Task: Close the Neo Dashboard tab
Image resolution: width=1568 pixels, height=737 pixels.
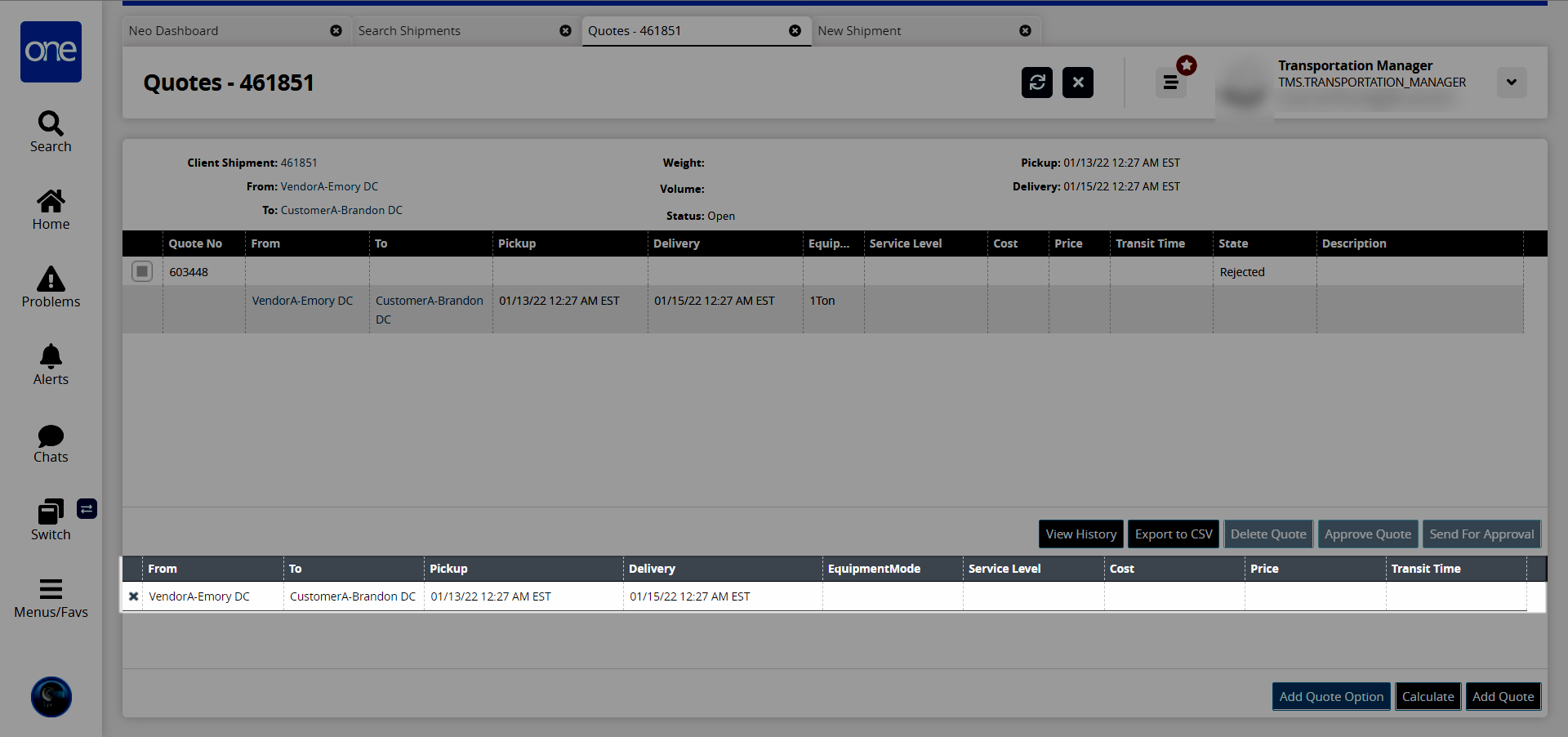Action: [336, 31]
